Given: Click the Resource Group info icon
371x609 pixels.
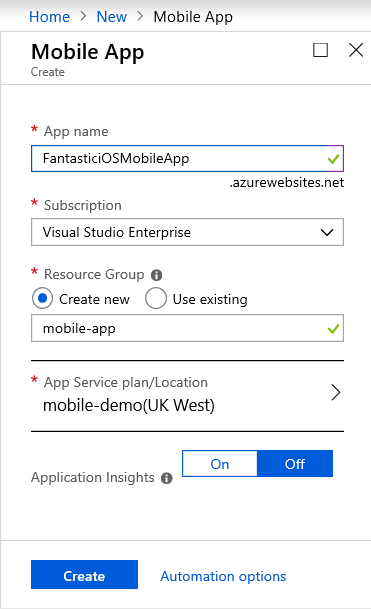Looking at the screenshot, I should pyautogui.click(x=157, y=275).
